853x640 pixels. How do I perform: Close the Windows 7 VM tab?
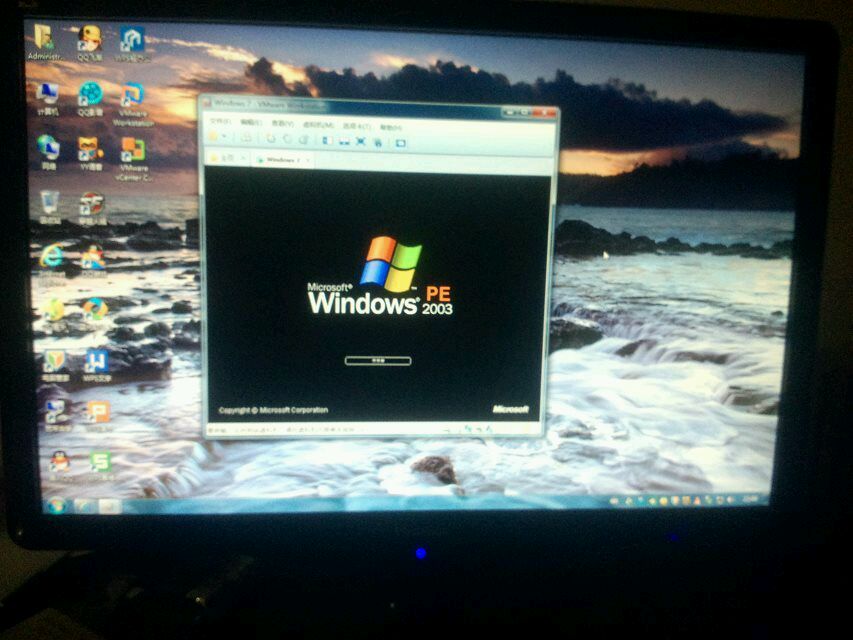(308, 161)
